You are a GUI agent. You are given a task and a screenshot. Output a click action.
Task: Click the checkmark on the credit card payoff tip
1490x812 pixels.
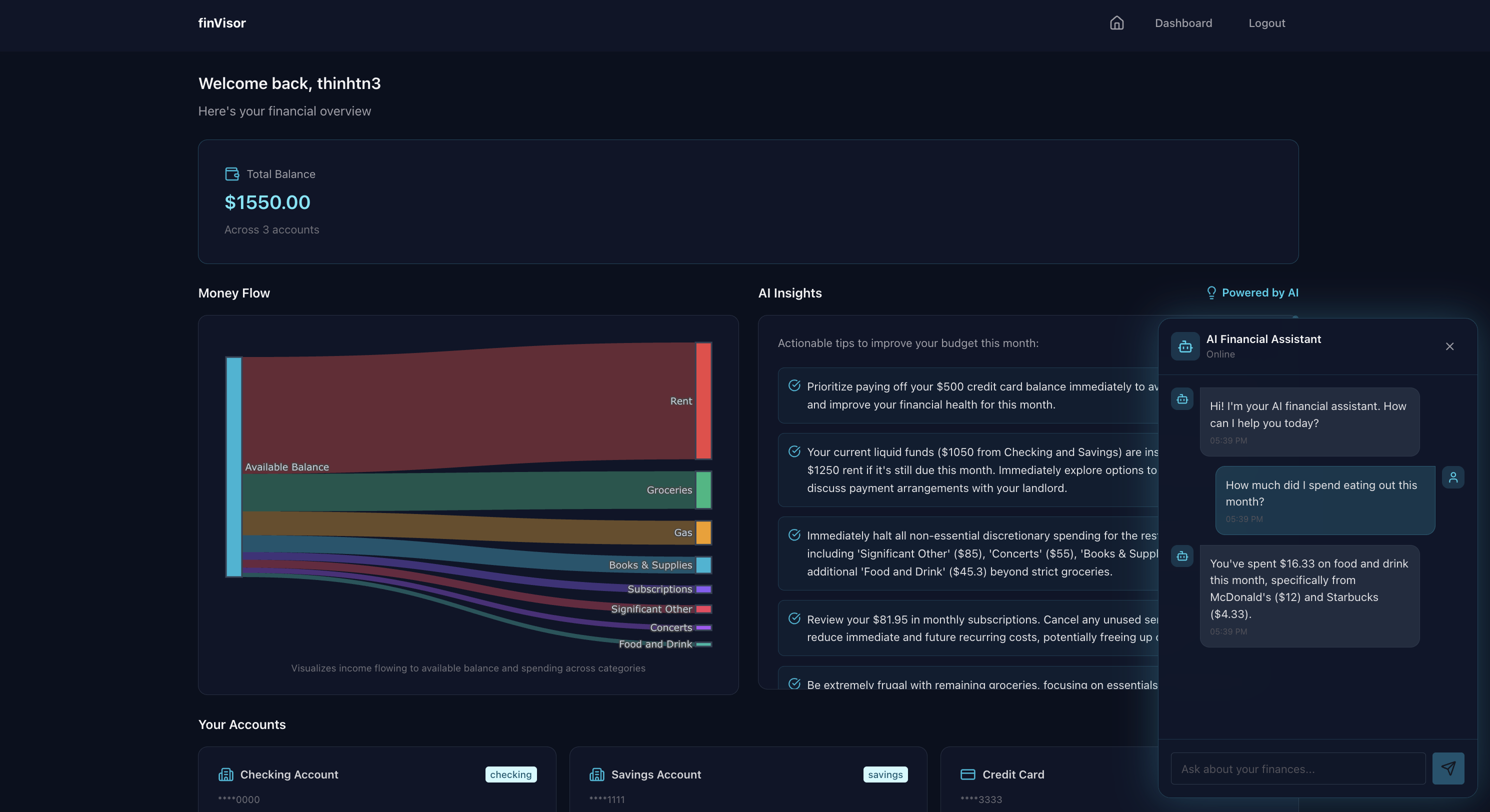click(x=794, y=385)
